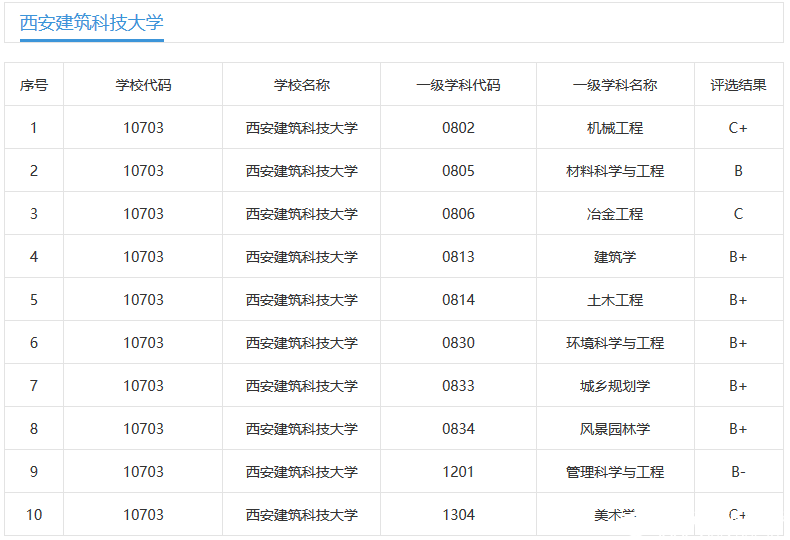
Task: Click subject code 0830
Action: (x=458, y=343)
